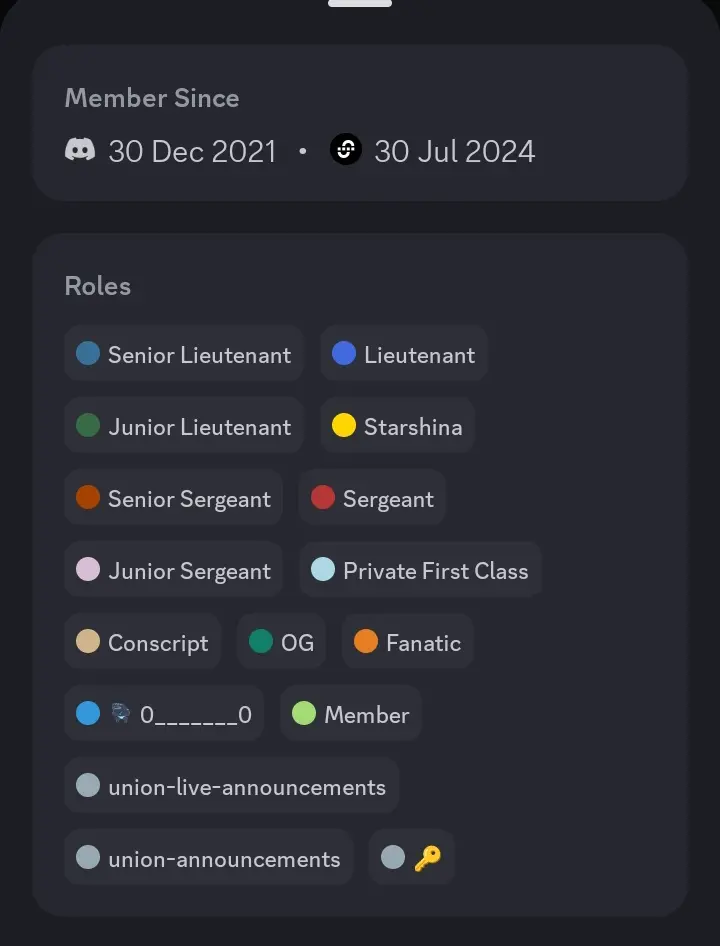The width and height of the screenshot is (720, 946).
Task: Click the green dot on OG role
Action: (261, 642)
